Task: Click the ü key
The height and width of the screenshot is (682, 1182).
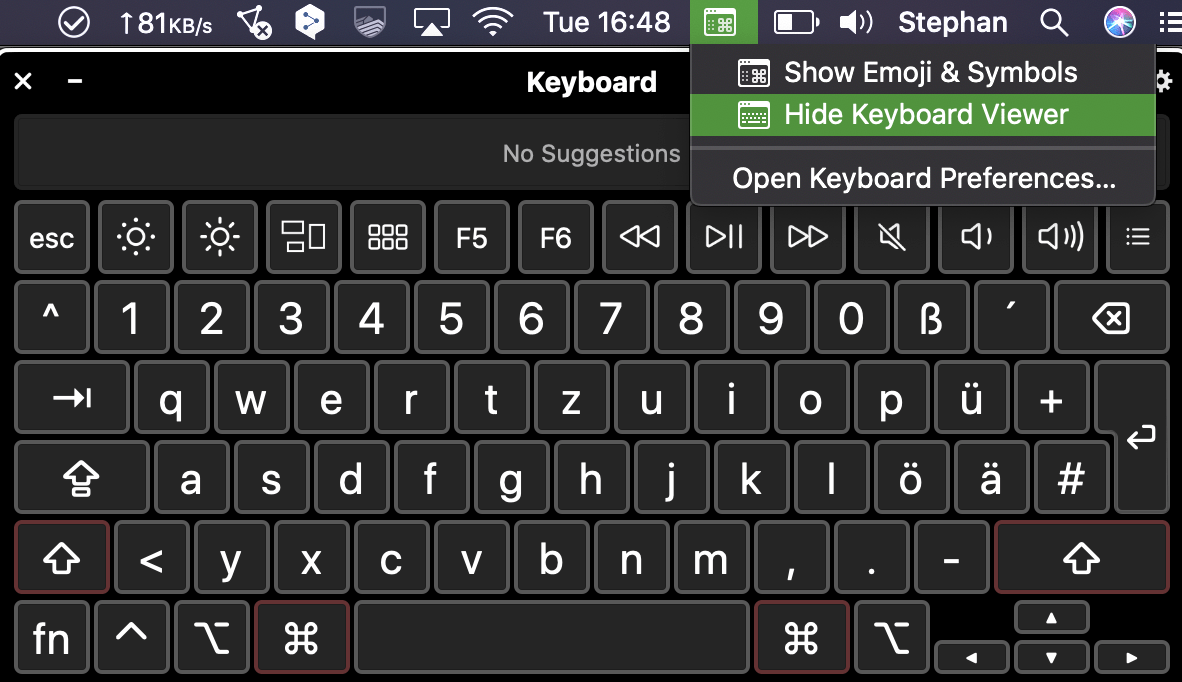Action: click(x=971, y=397)
